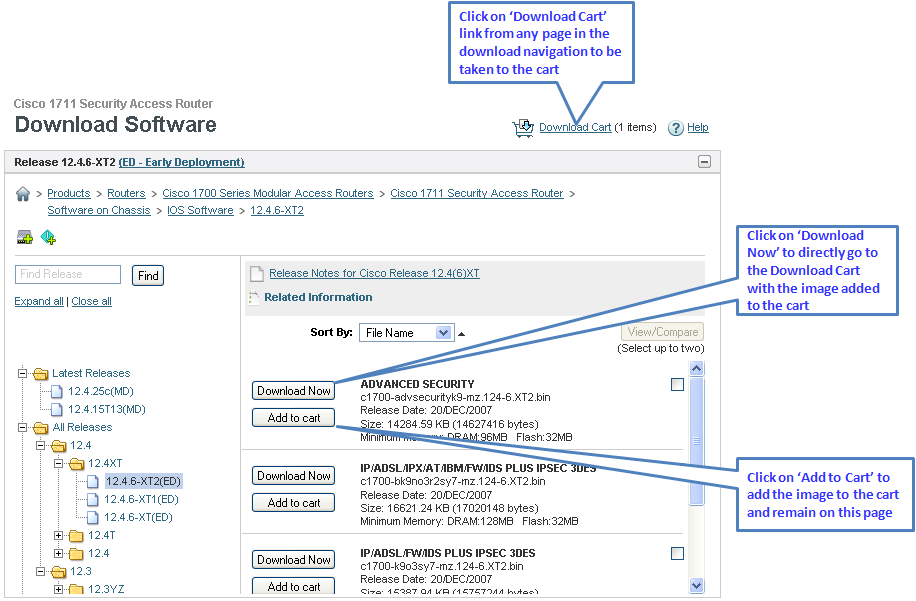Open Cisco 1700 Series Modular Access Routers link
Image resolution: width=916 pixels, height=601 pixels.
pos(268,193)
